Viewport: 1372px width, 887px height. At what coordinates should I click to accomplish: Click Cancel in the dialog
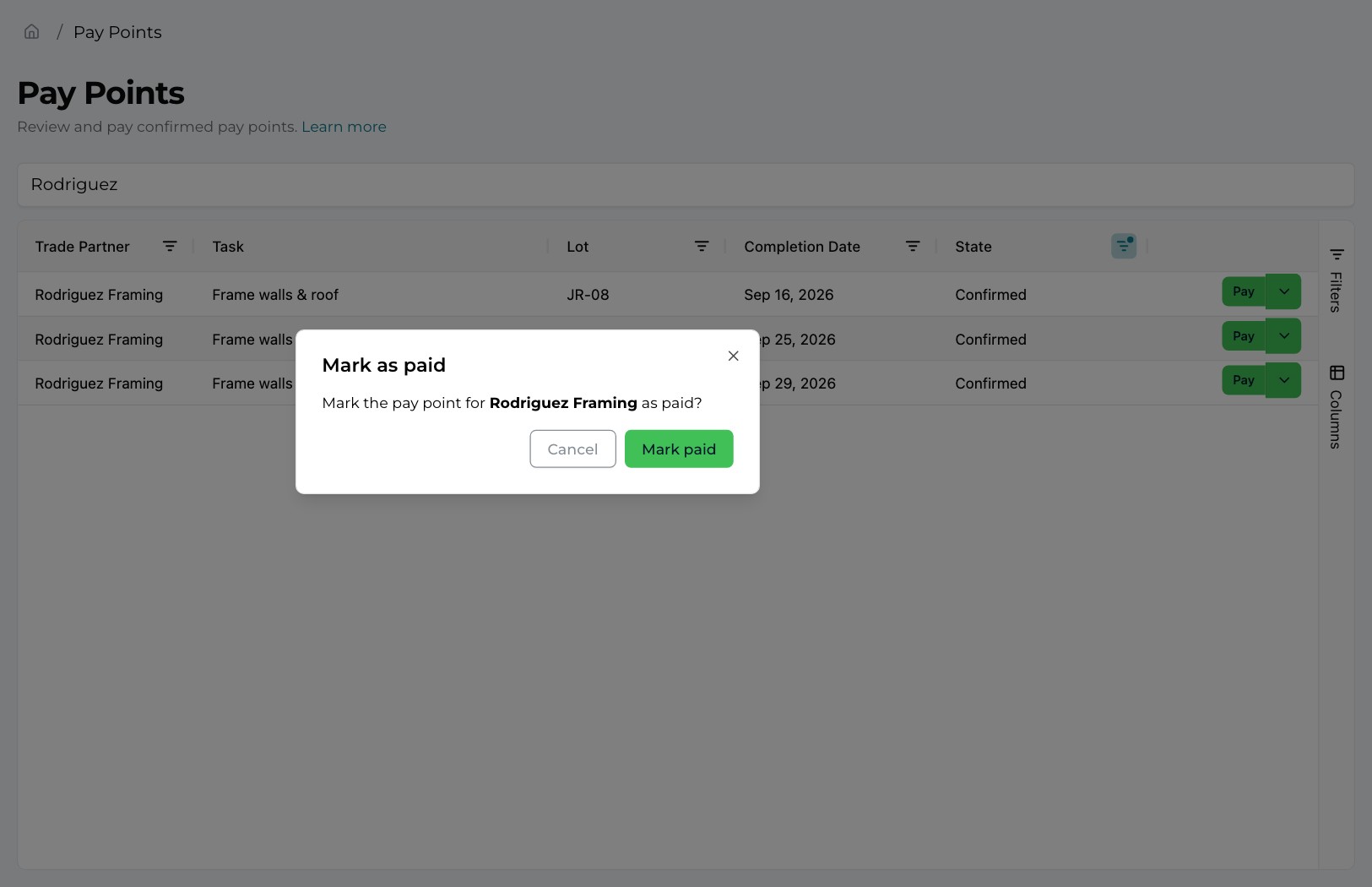572,449
